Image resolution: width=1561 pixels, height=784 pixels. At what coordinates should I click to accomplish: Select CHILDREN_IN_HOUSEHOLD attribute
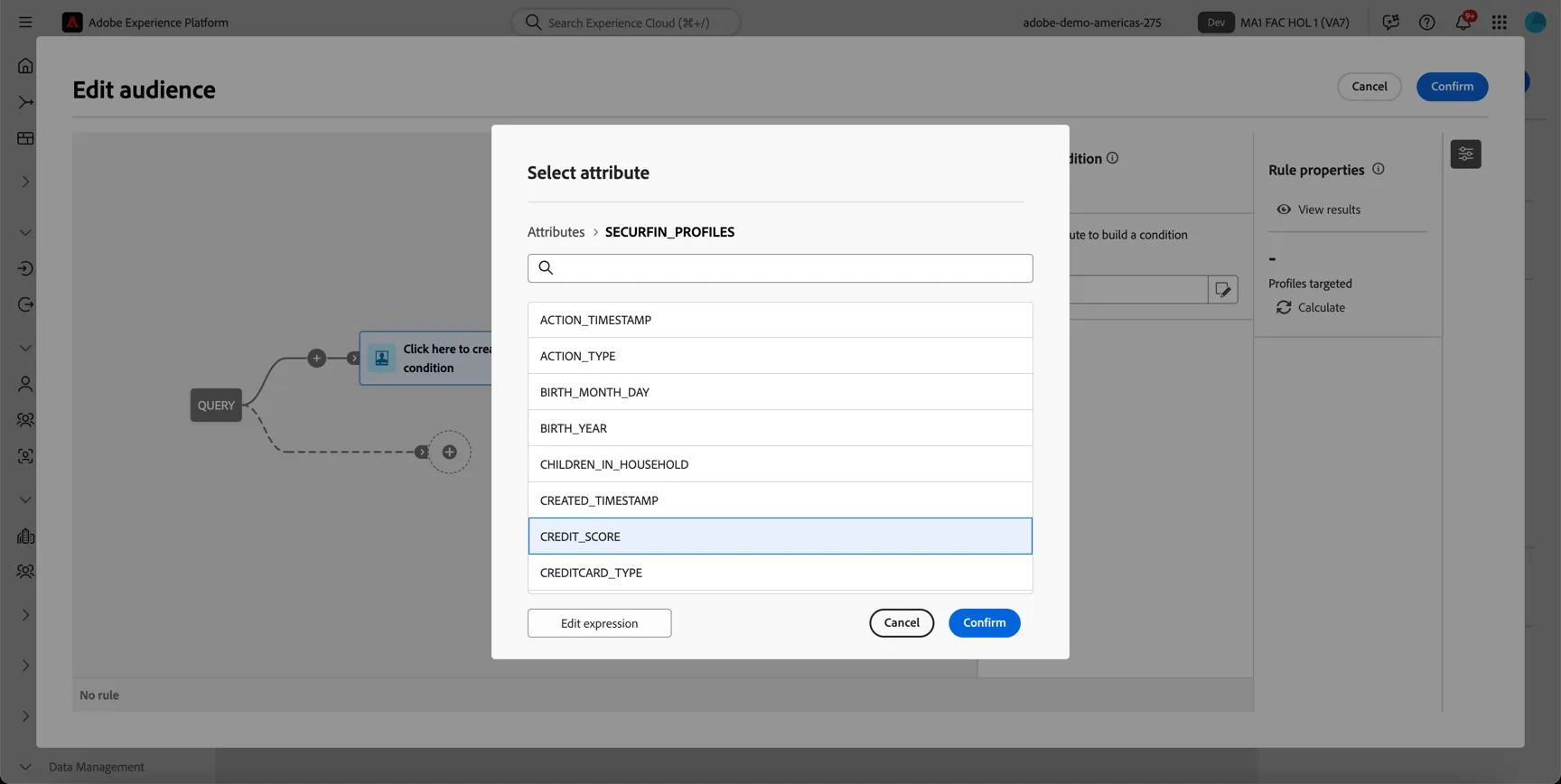[x=780, y=464]
